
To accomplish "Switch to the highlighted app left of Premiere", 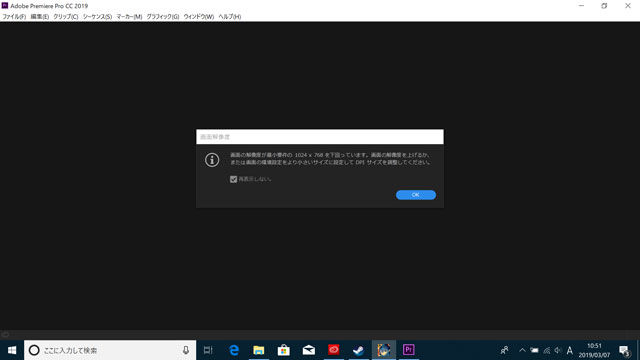I will click(384, 350).
